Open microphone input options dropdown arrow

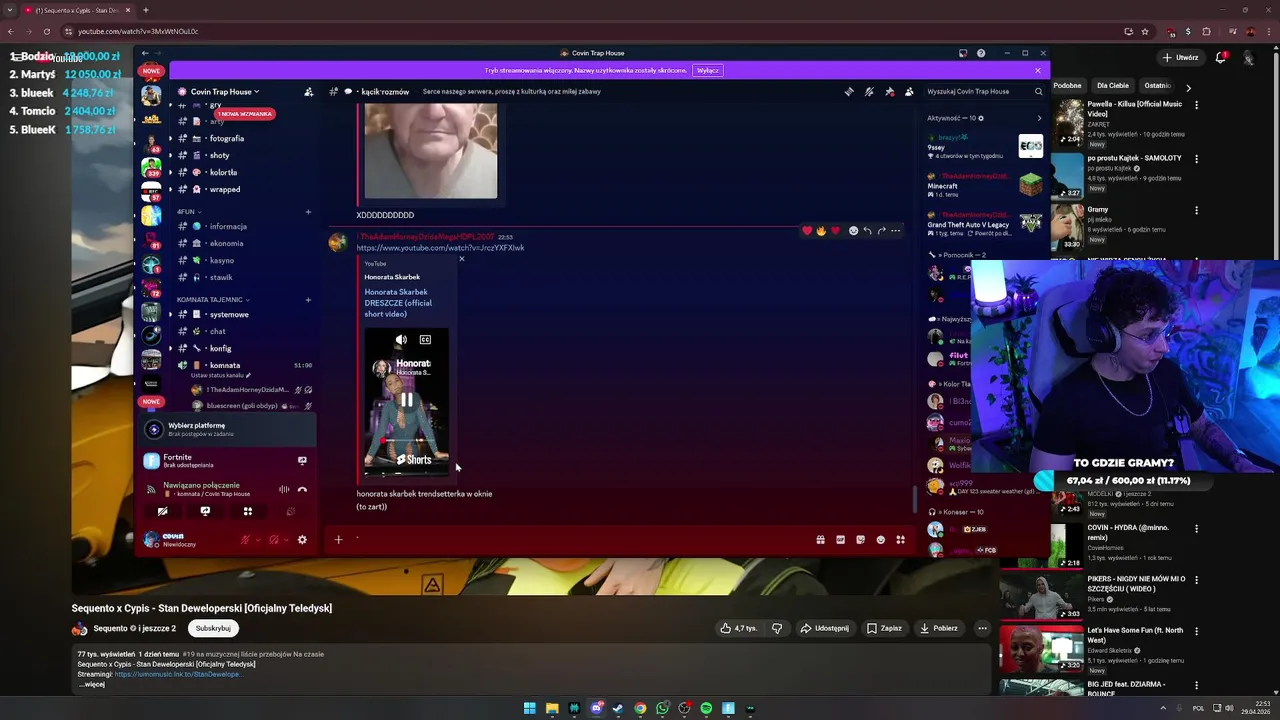(x=258, y=540)
